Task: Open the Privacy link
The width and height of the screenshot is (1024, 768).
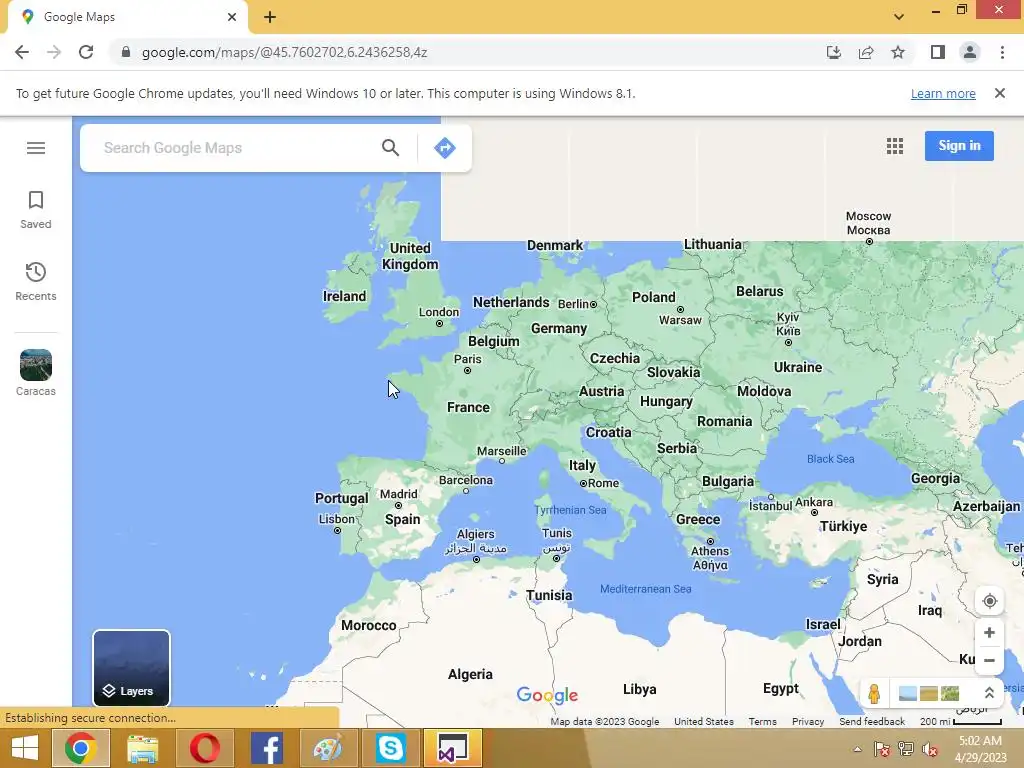Action: tap(808, 722)
